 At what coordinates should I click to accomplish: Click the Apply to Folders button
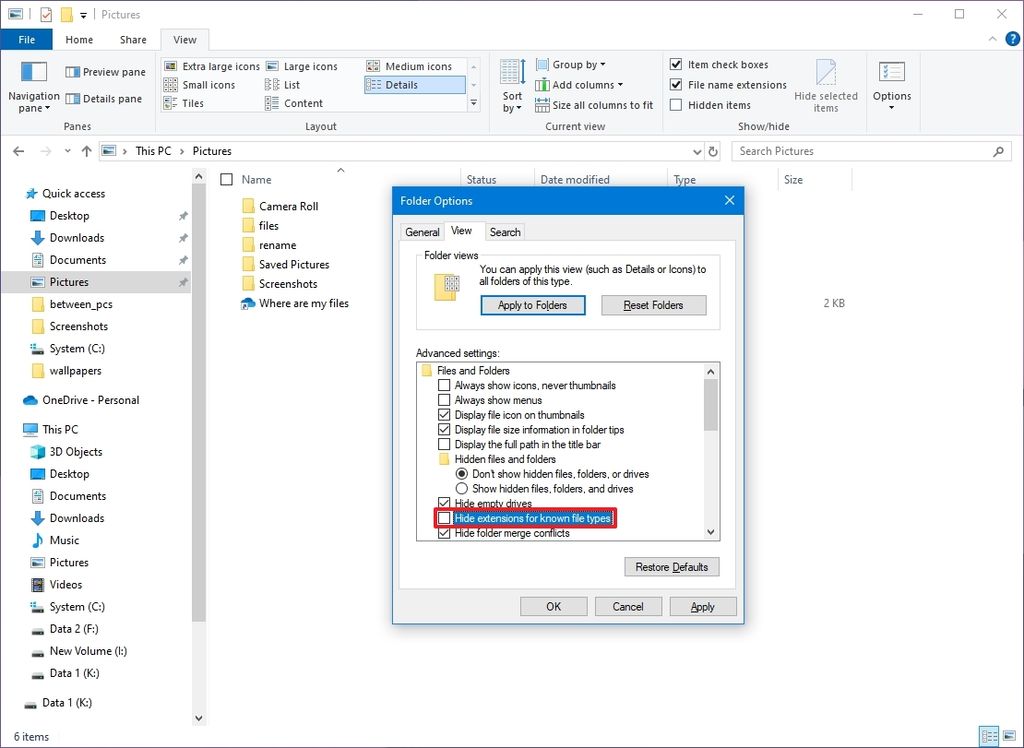(x=532, y=305)
